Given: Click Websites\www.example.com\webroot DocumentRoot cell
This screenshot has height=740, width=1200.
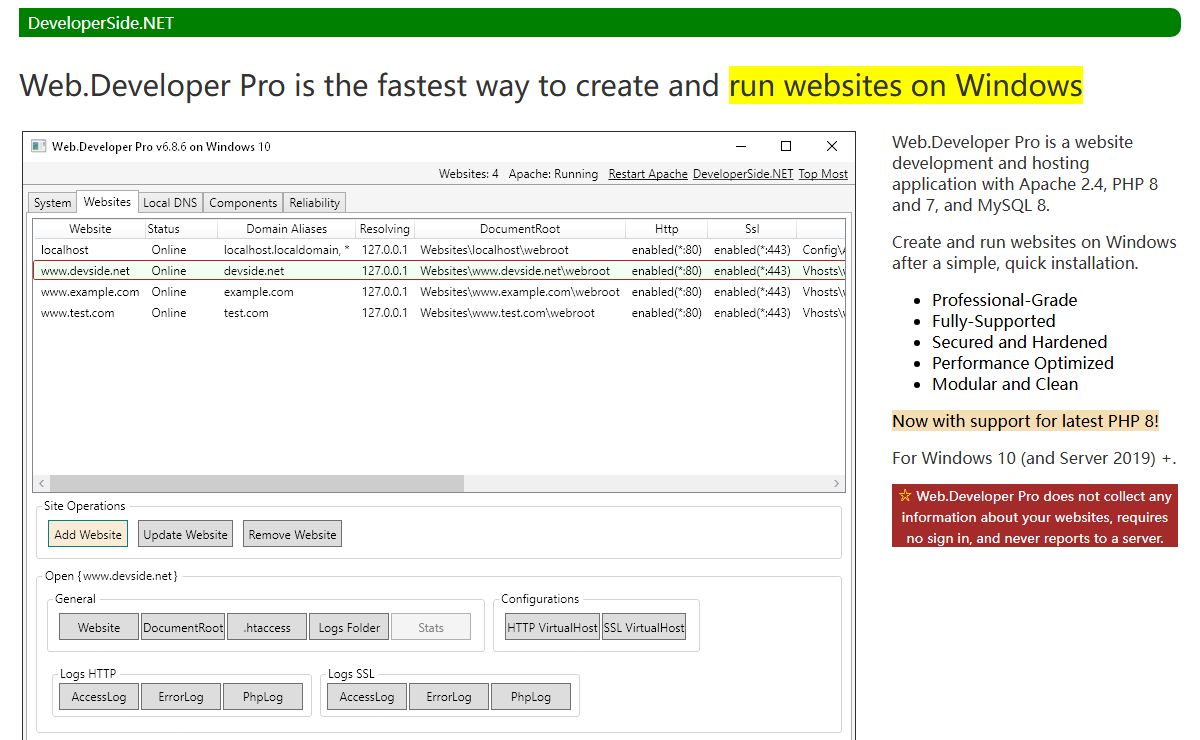Looking at the screenshot, I should coord(520,292).
